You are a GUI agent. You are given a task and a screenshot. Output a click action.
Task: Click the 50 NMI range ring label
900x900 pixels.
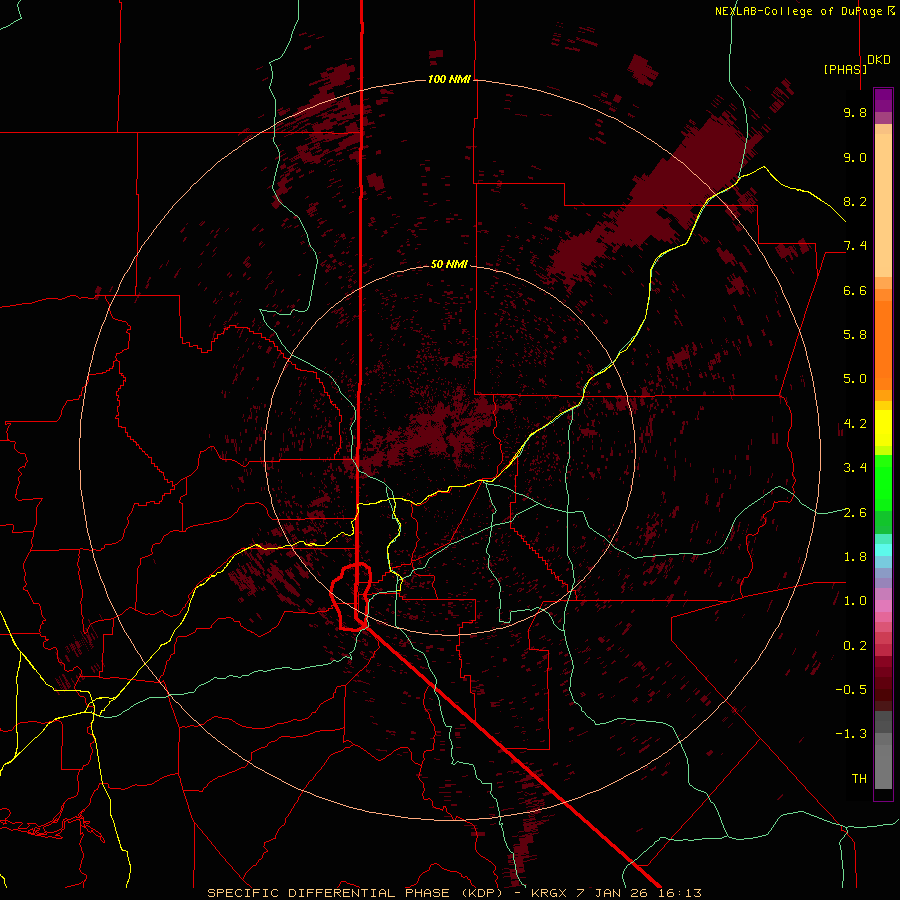(x=449, y=264)
